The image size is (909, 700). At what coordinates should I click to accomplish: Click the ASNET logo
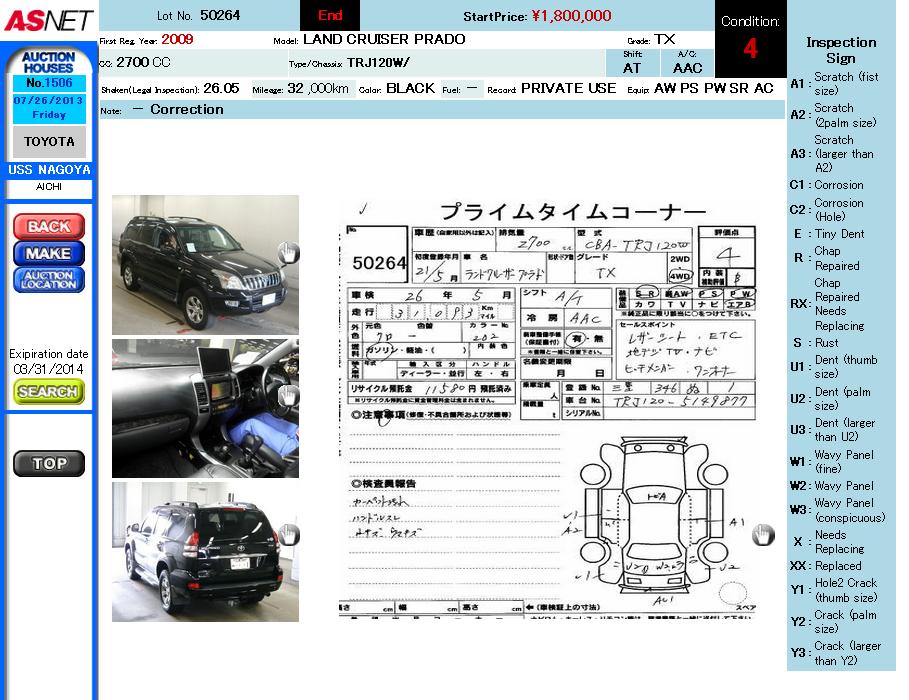click(x=47, y=20)
